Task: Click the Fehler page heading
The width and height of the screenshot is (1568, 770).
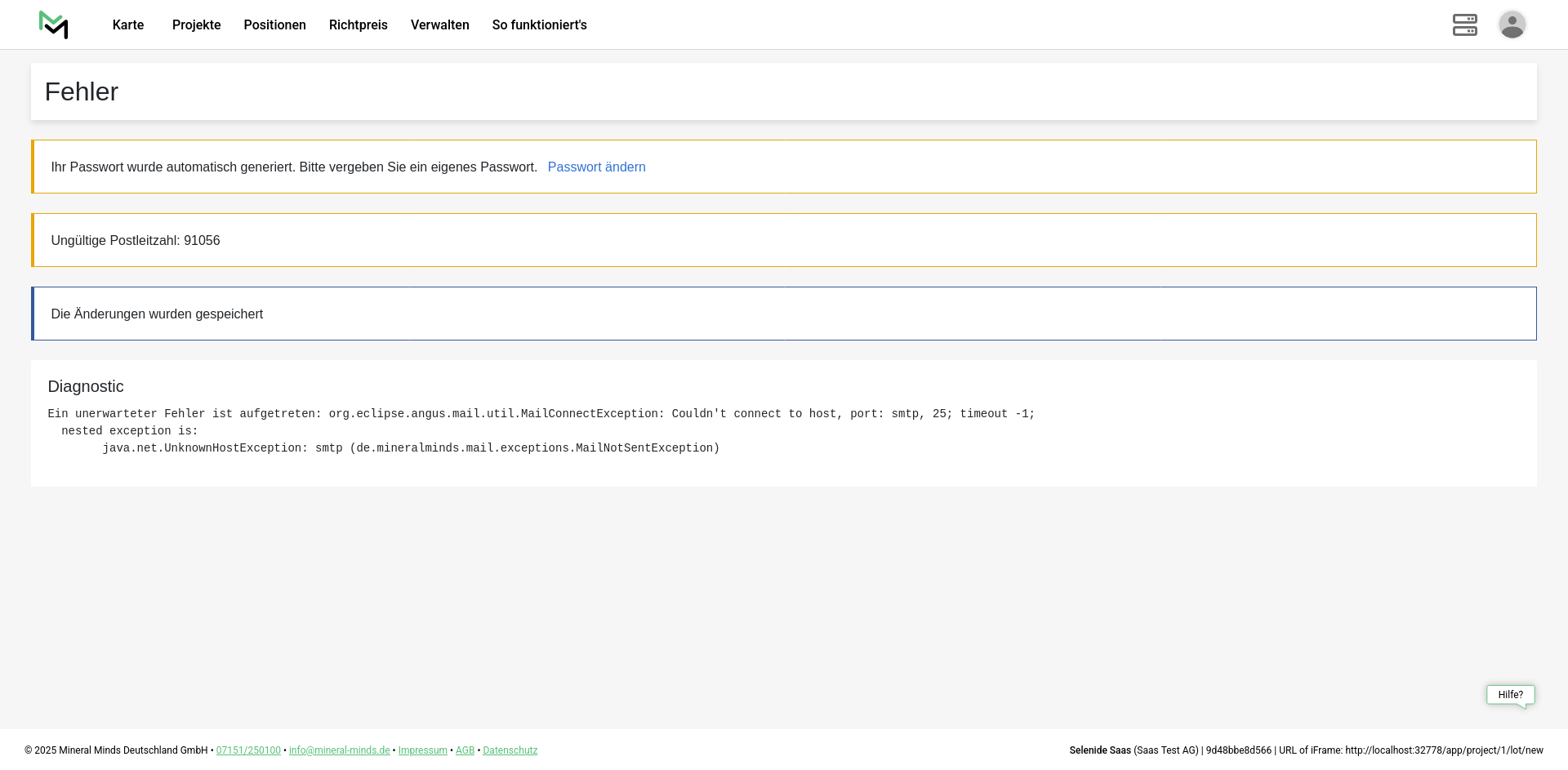Action: (82, 91)
